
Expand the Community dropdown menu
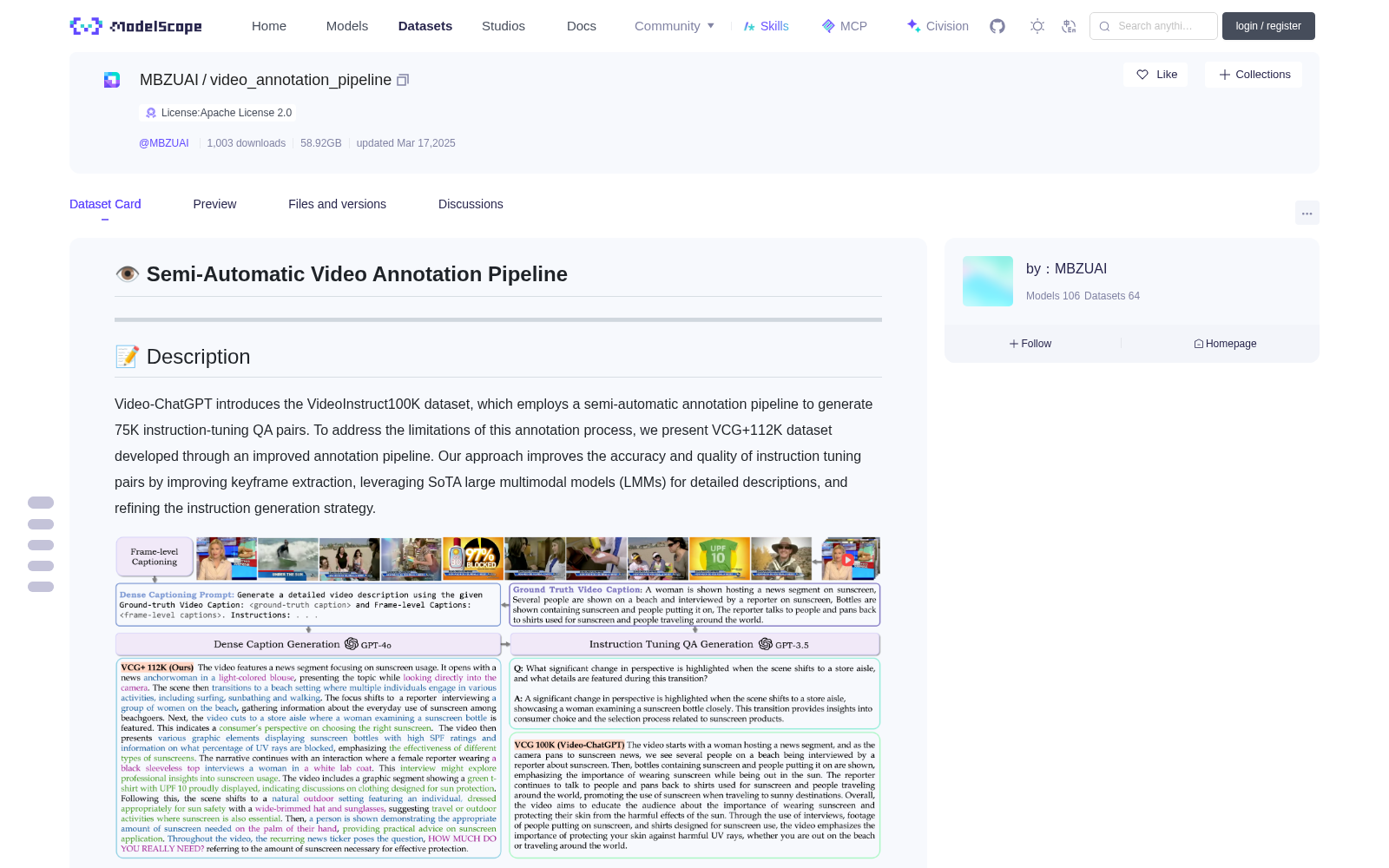[675, 26]
